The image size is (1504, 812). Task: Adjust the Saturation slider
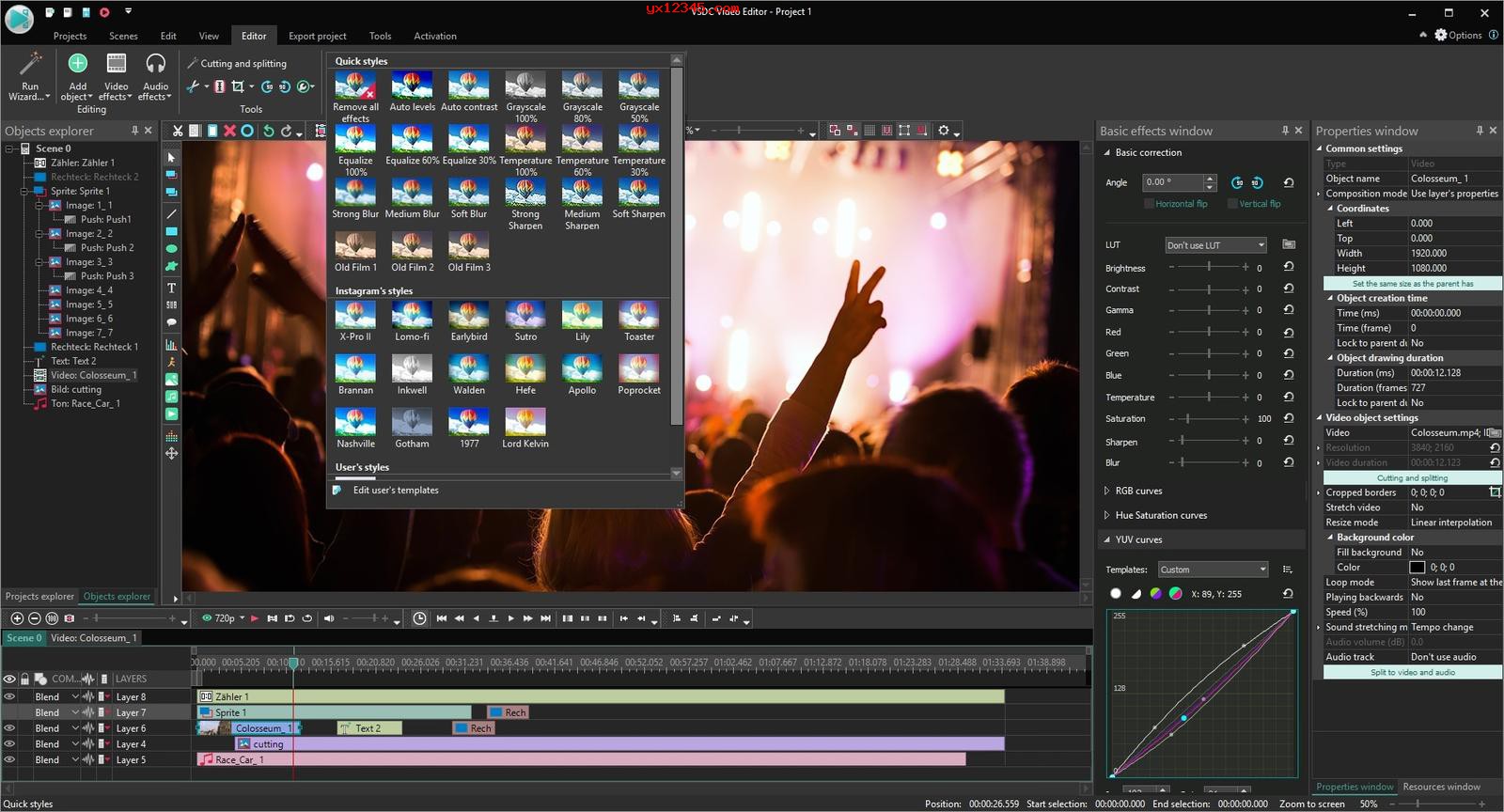coord(1187,419)
